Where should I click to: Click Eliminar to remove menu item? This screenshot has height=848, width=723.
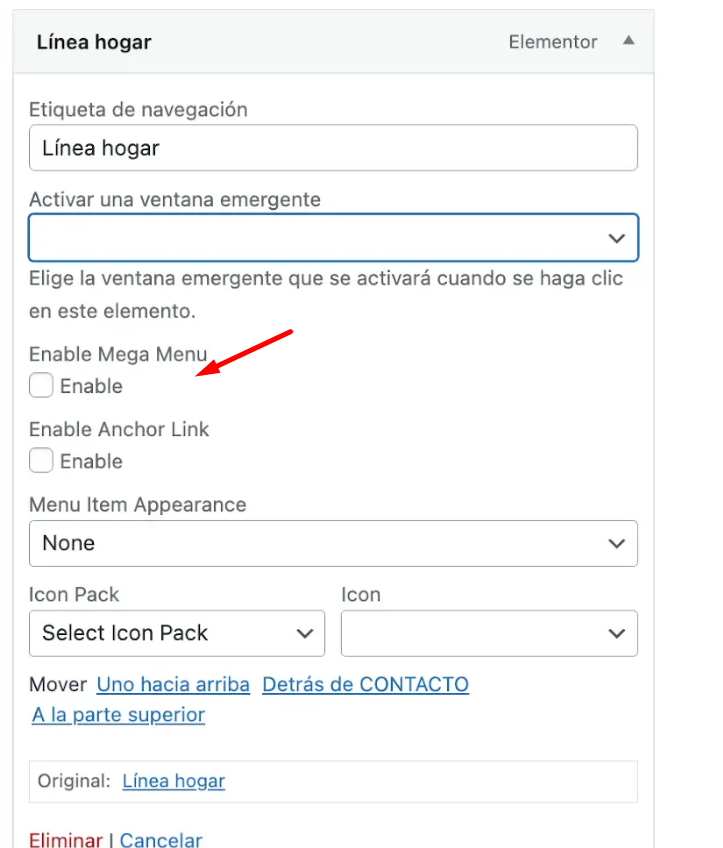[x=65, y=840]
